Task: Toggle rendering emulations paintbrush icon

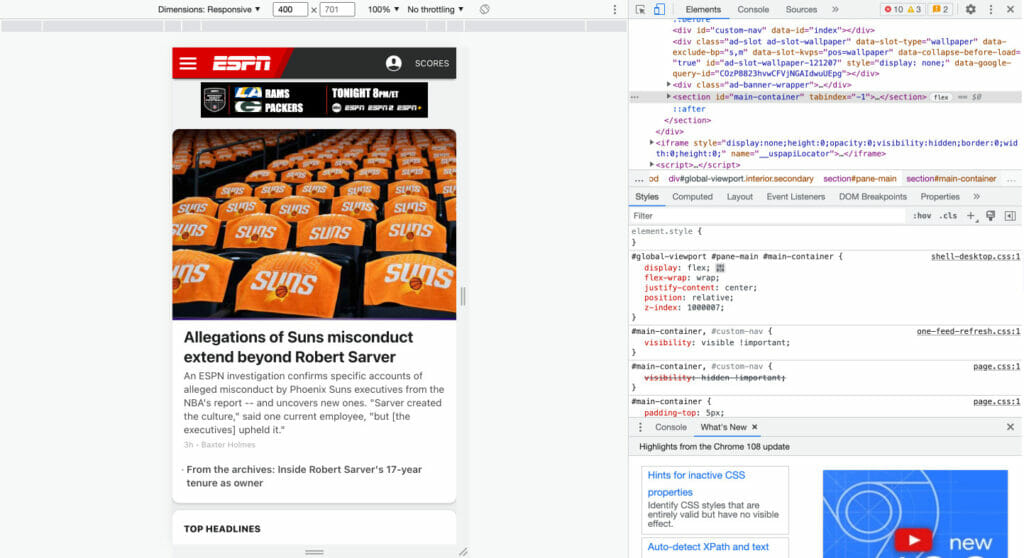Action: 991,216
